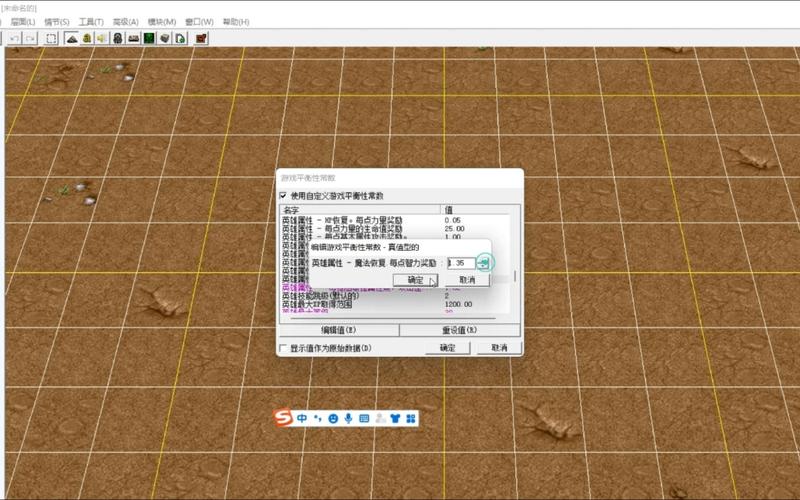Viewport: 800px width, 500px height.
Task: Click the Test Map red icon
Action: pos(202,39)
